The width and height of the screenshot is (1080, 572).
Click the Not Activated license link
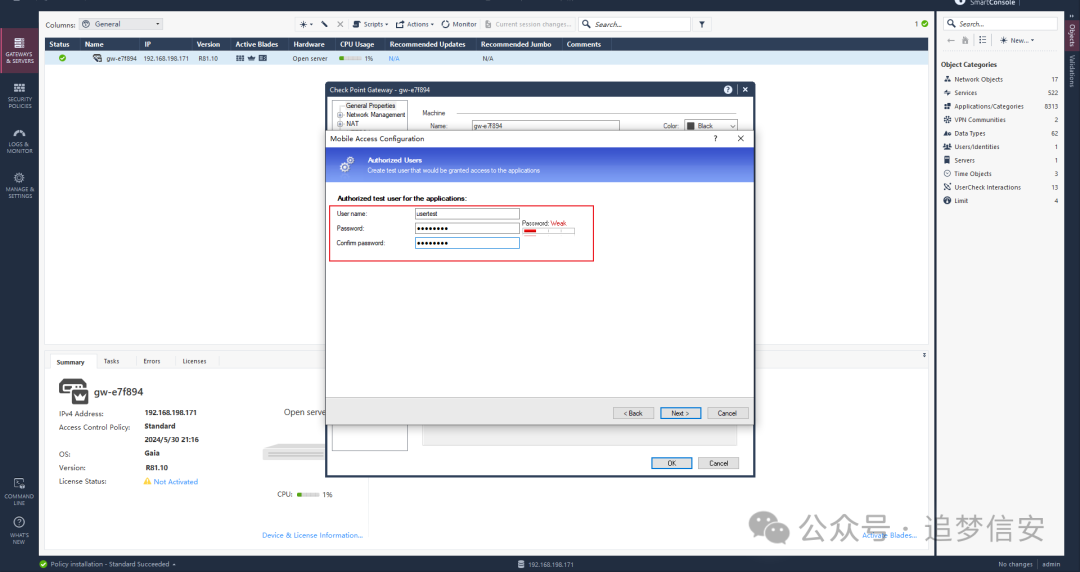(176, 482)
